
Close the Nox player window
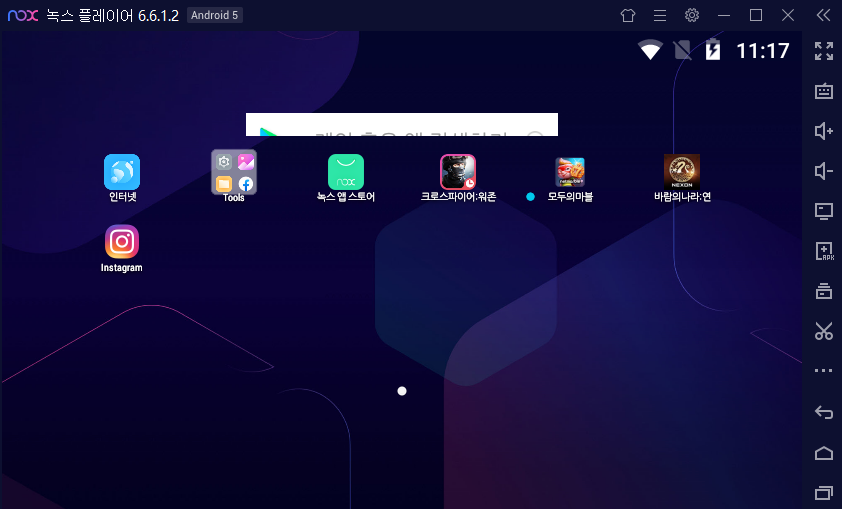point(788,15)
